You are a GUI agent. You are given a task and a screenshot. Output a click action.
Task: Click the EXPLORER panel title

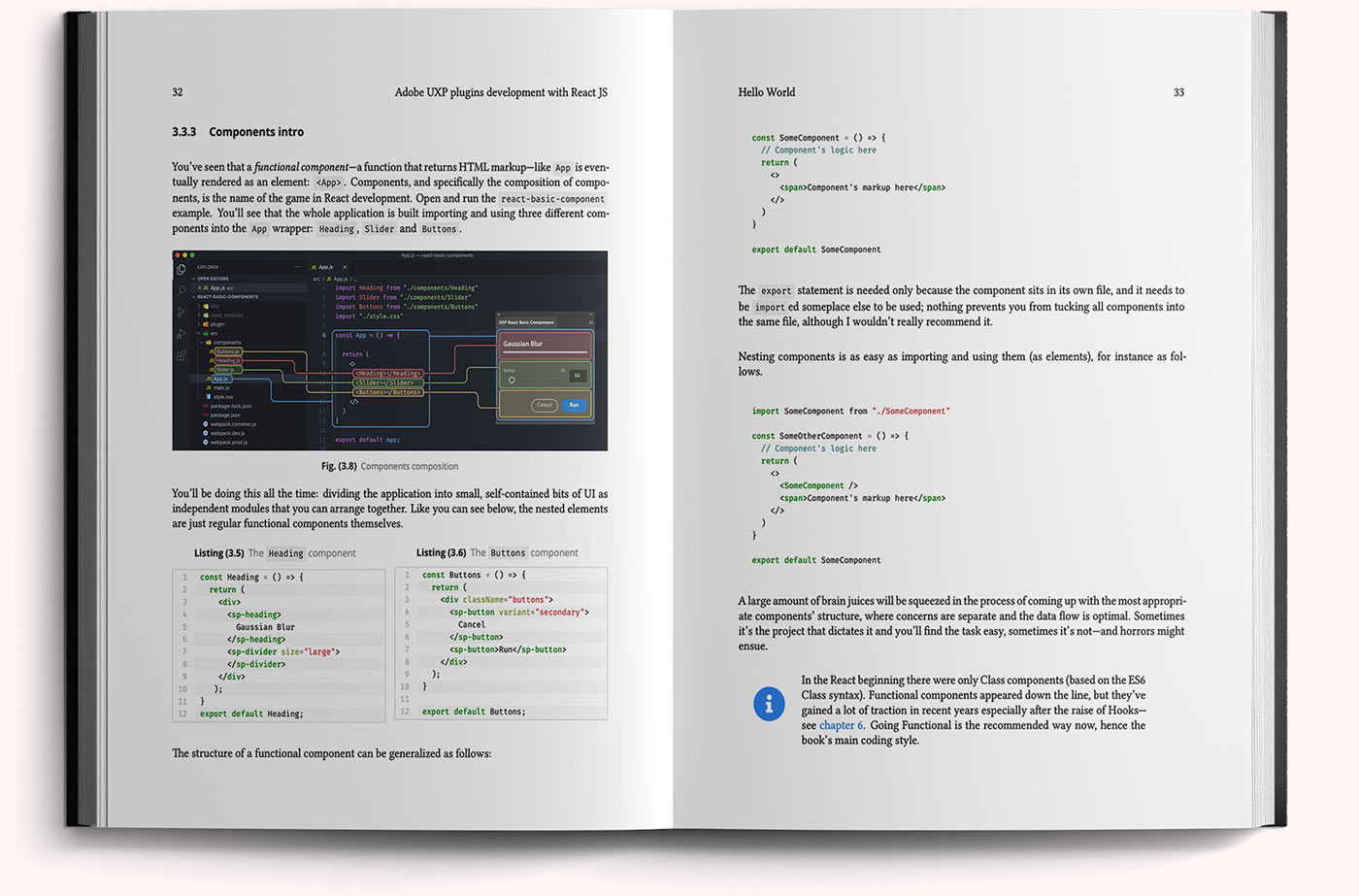(x=208, y=267)
